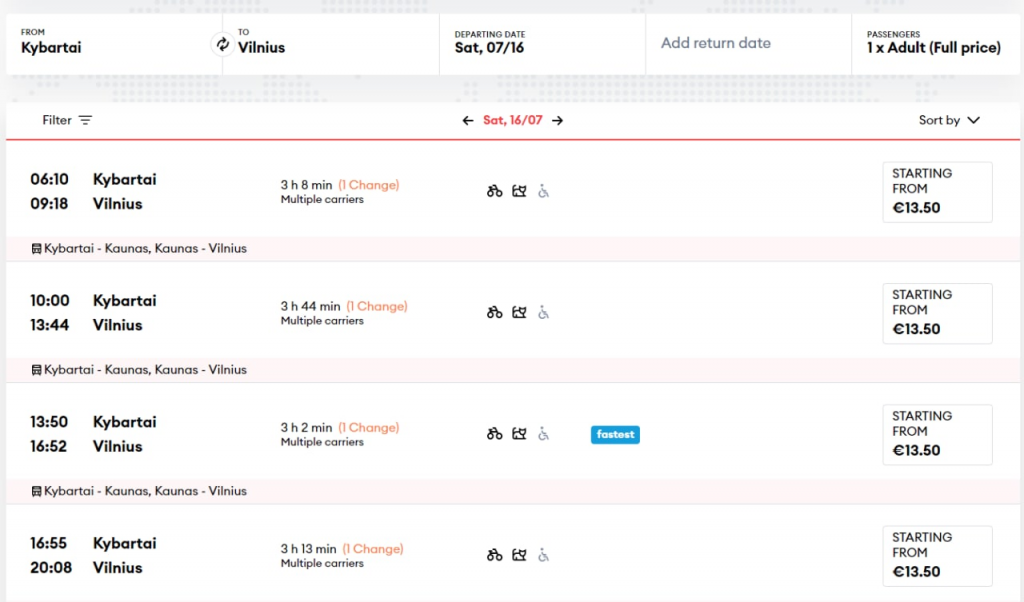Click Add return date field

click(748, 43)
